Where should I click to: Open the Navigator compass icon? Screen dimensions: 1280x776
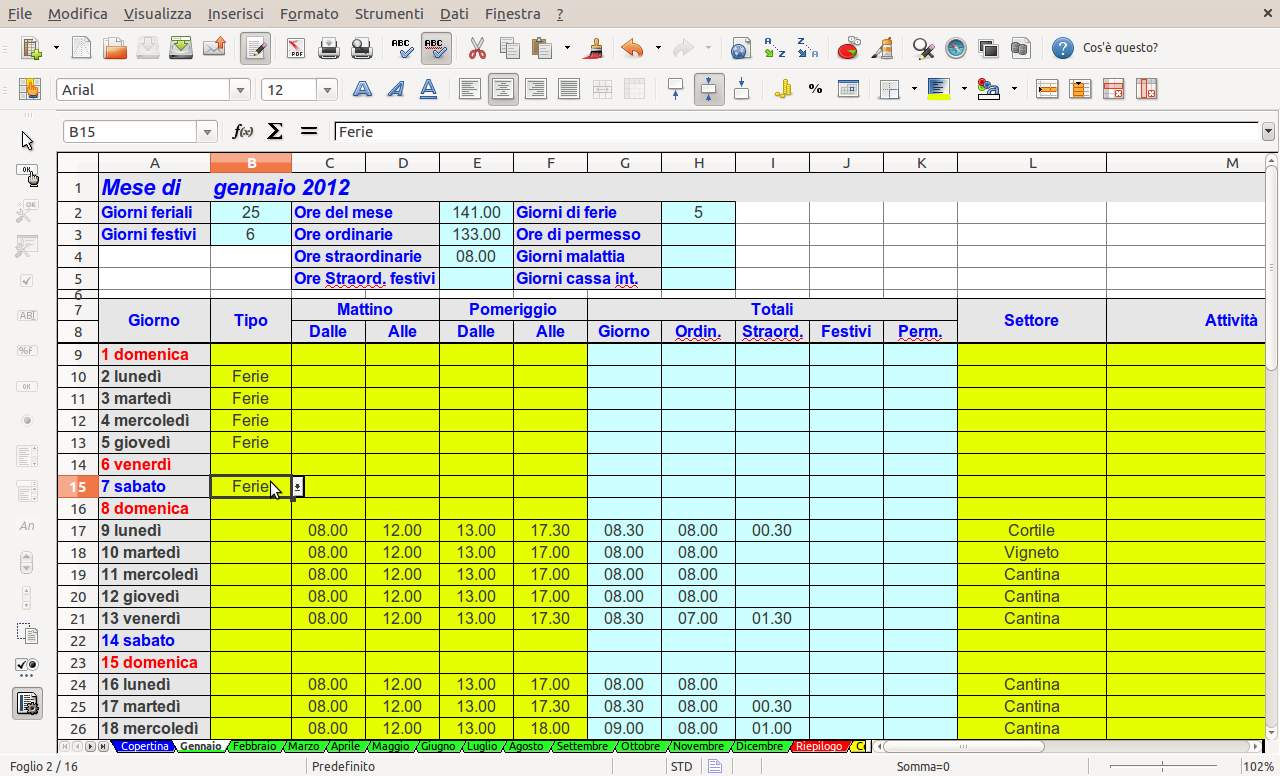956,48
